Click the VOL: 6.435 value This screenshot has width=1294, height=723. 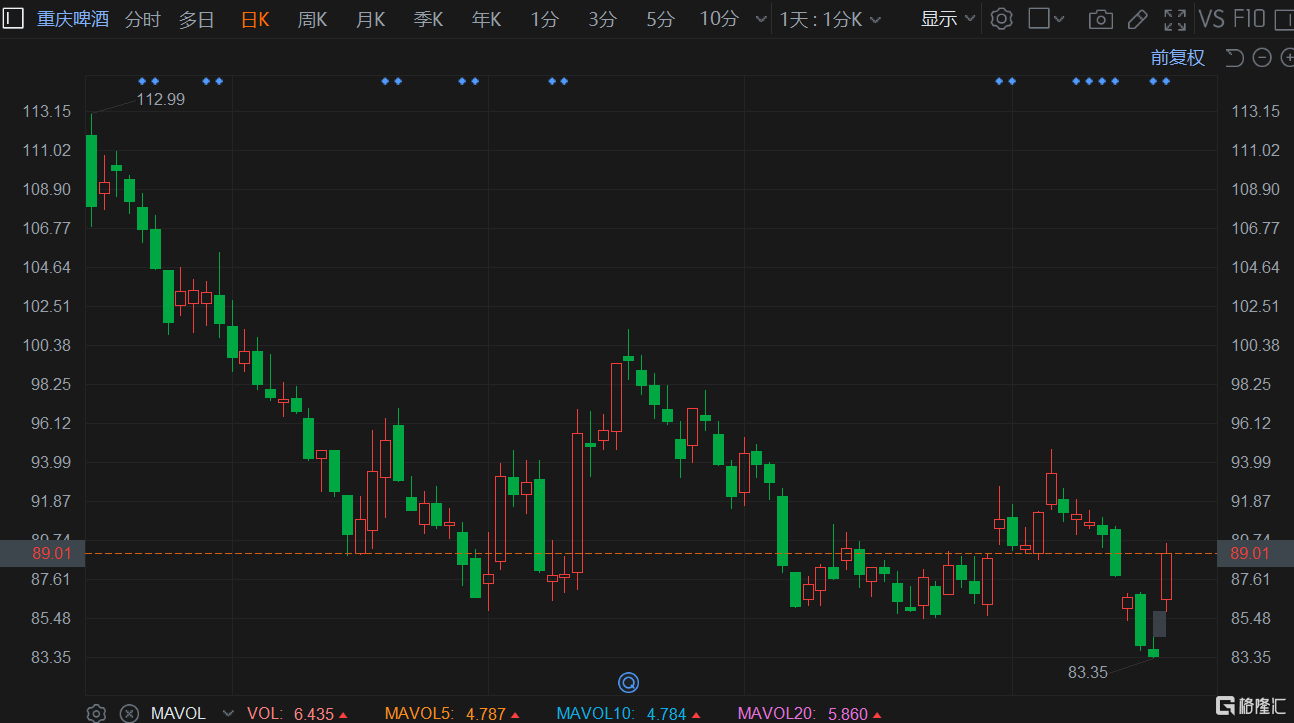click(x=297, y=713)
